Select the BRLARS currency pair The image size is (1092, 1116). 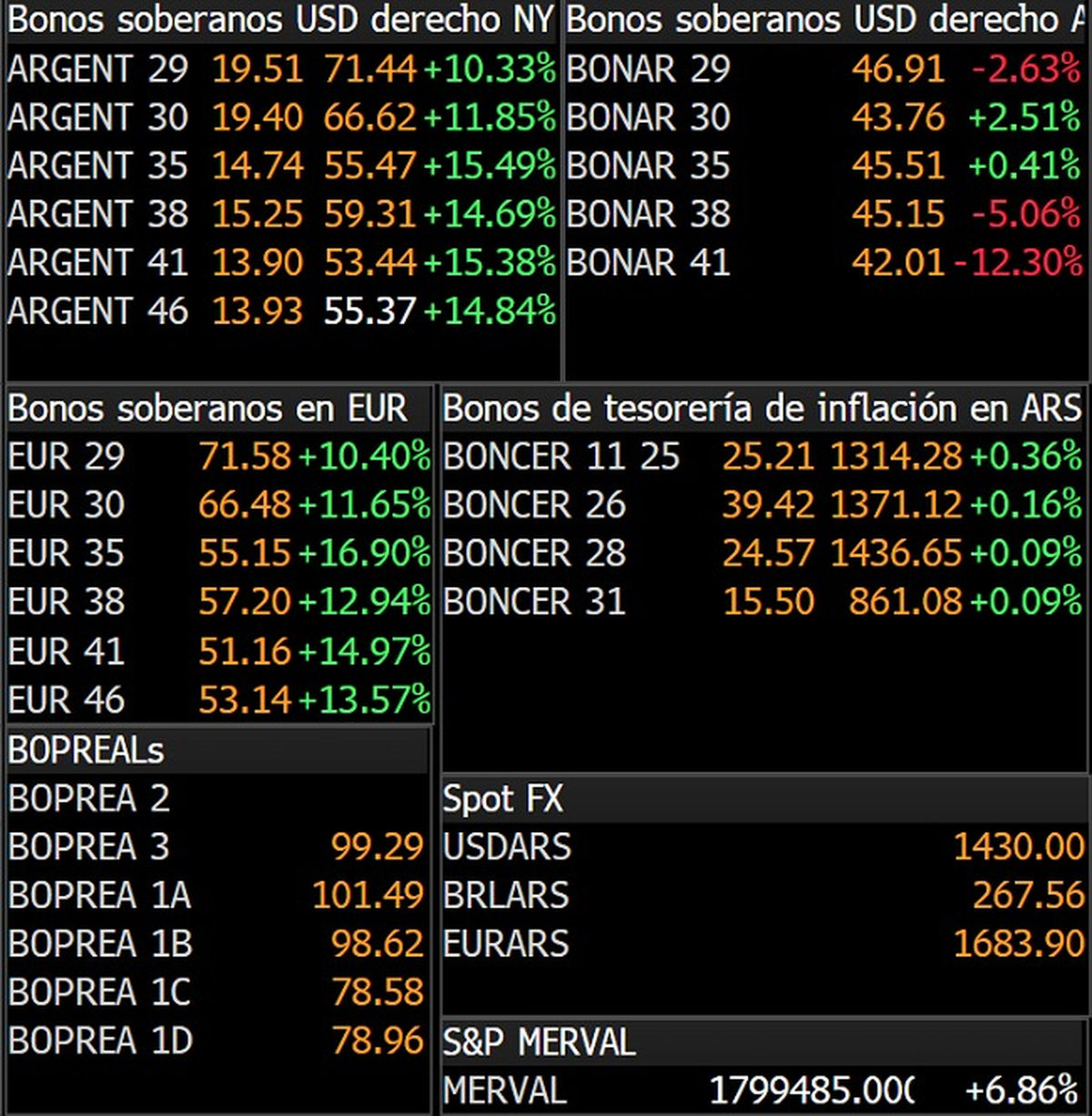pos(506,896)
